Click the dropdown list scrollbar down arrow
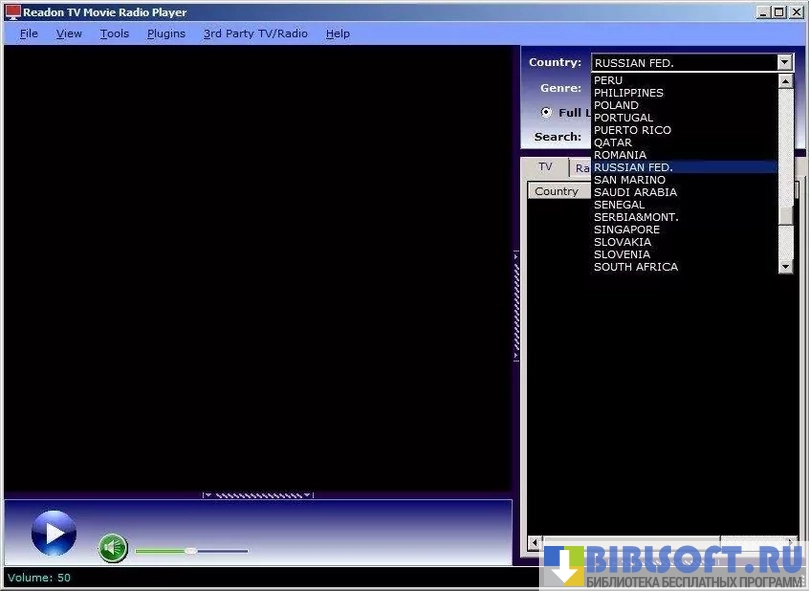The height and width of the screenshot is (591, 809). click(x=786, y=266)
